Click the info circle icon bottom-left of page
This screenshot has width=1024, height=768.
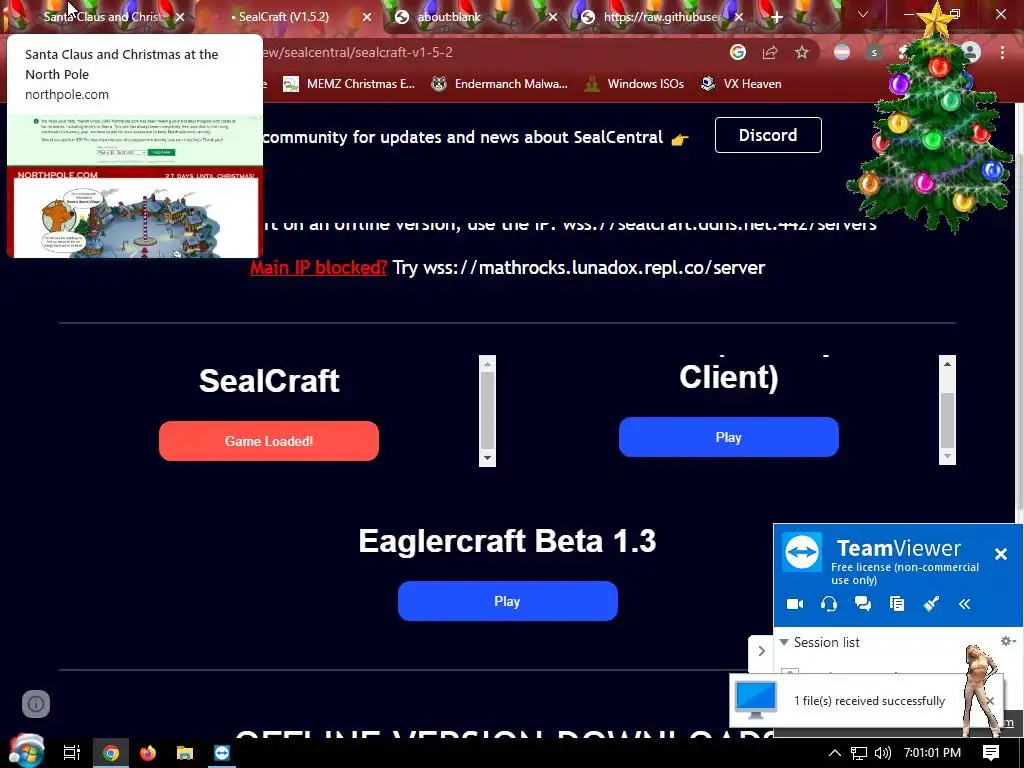click(x=36, y=703)
